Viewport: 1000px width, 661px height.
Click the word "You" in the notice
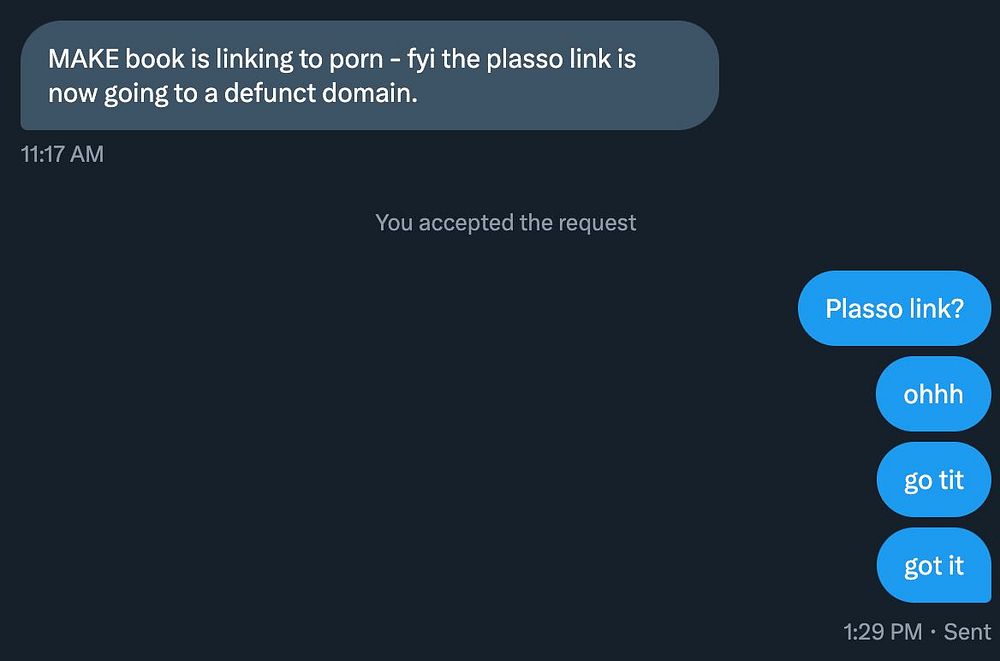pos(394,222)
